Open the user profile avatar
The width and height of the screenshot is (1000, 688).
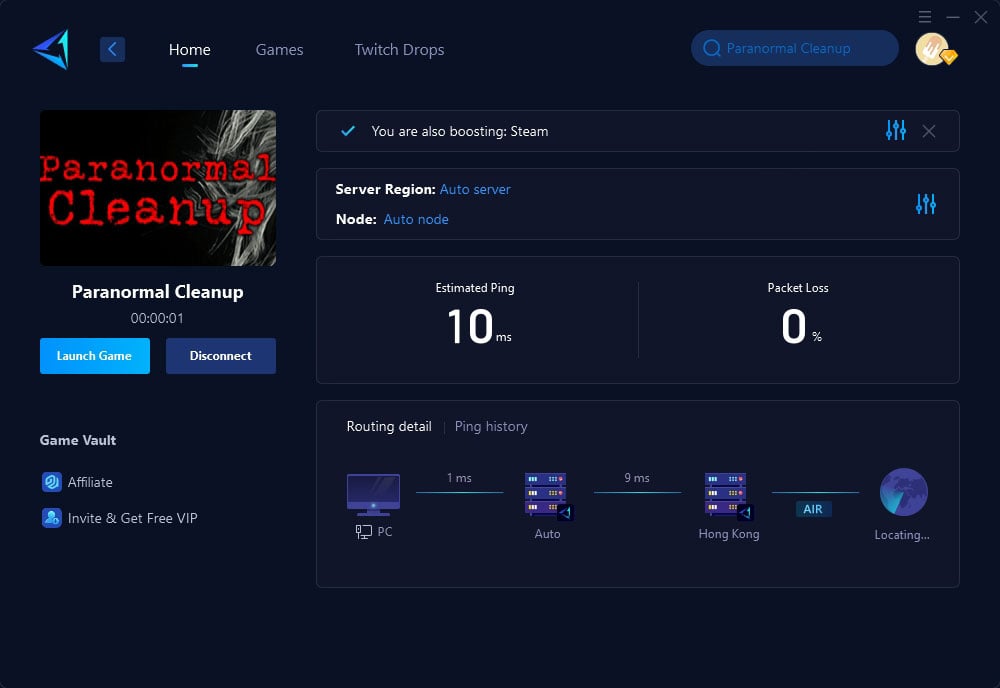click(933, 49)
